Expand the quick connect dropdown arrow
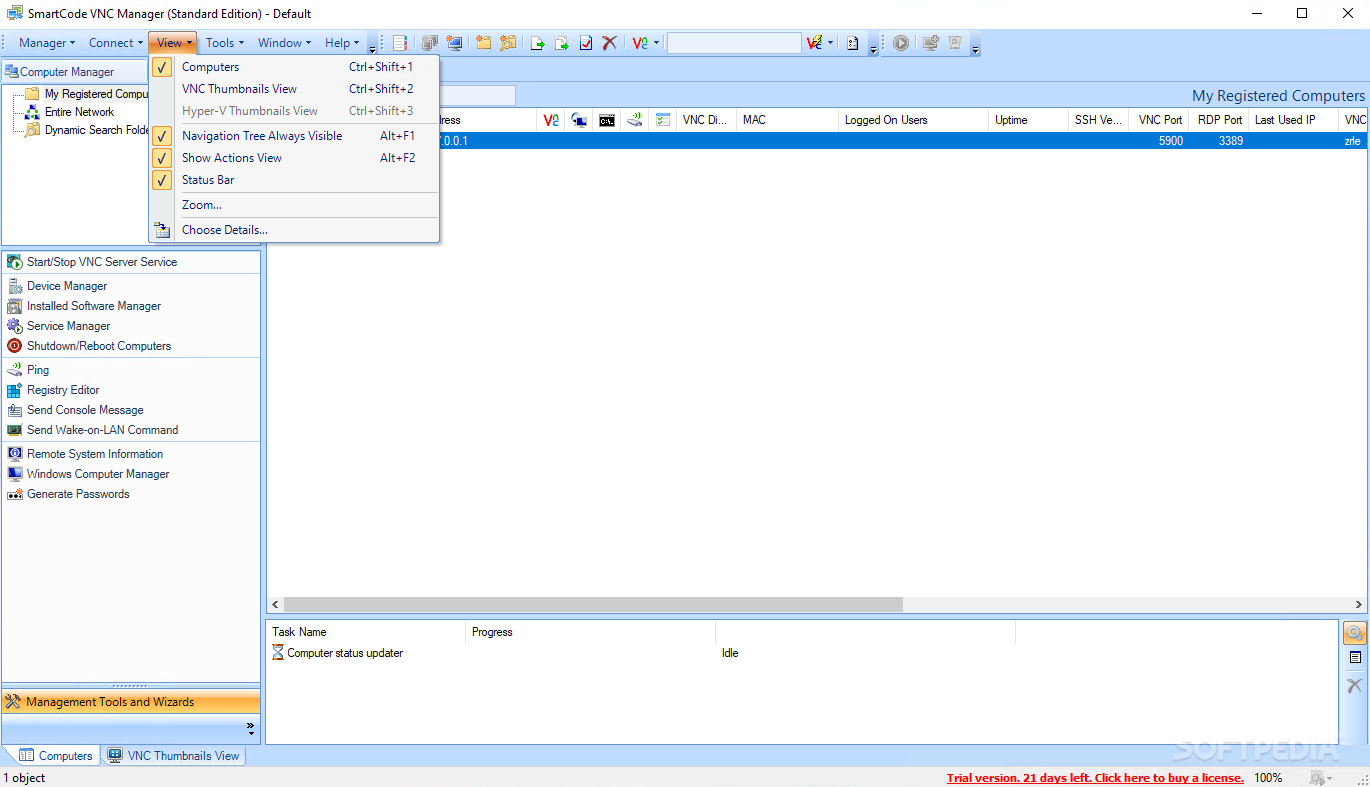 831,43
